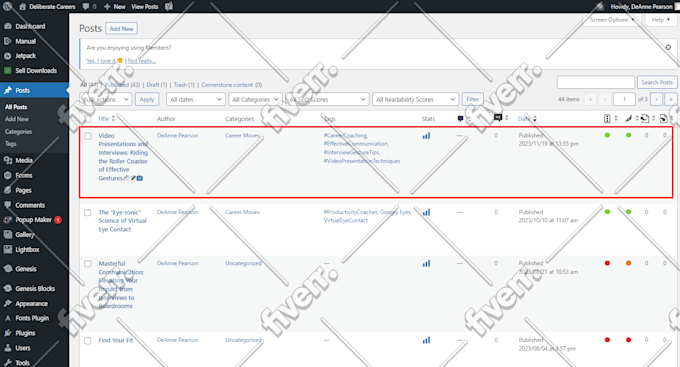The height and width of the screenshot is (367, 680).
Task: Sort by comments bubble column icon
Action: (460, 118)
